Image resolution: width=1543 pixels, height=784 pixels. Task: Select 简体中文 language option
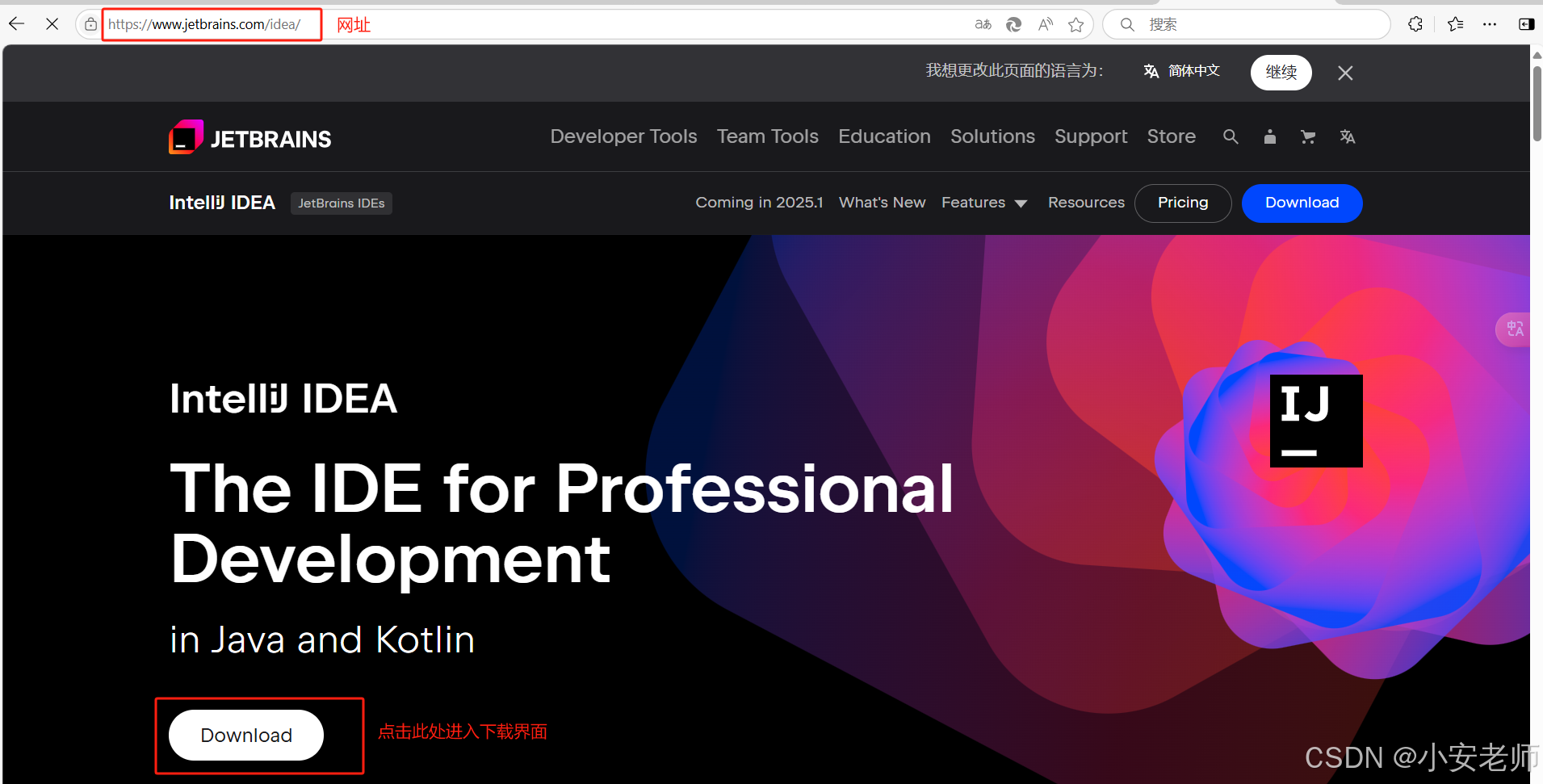click(1182, 71)
